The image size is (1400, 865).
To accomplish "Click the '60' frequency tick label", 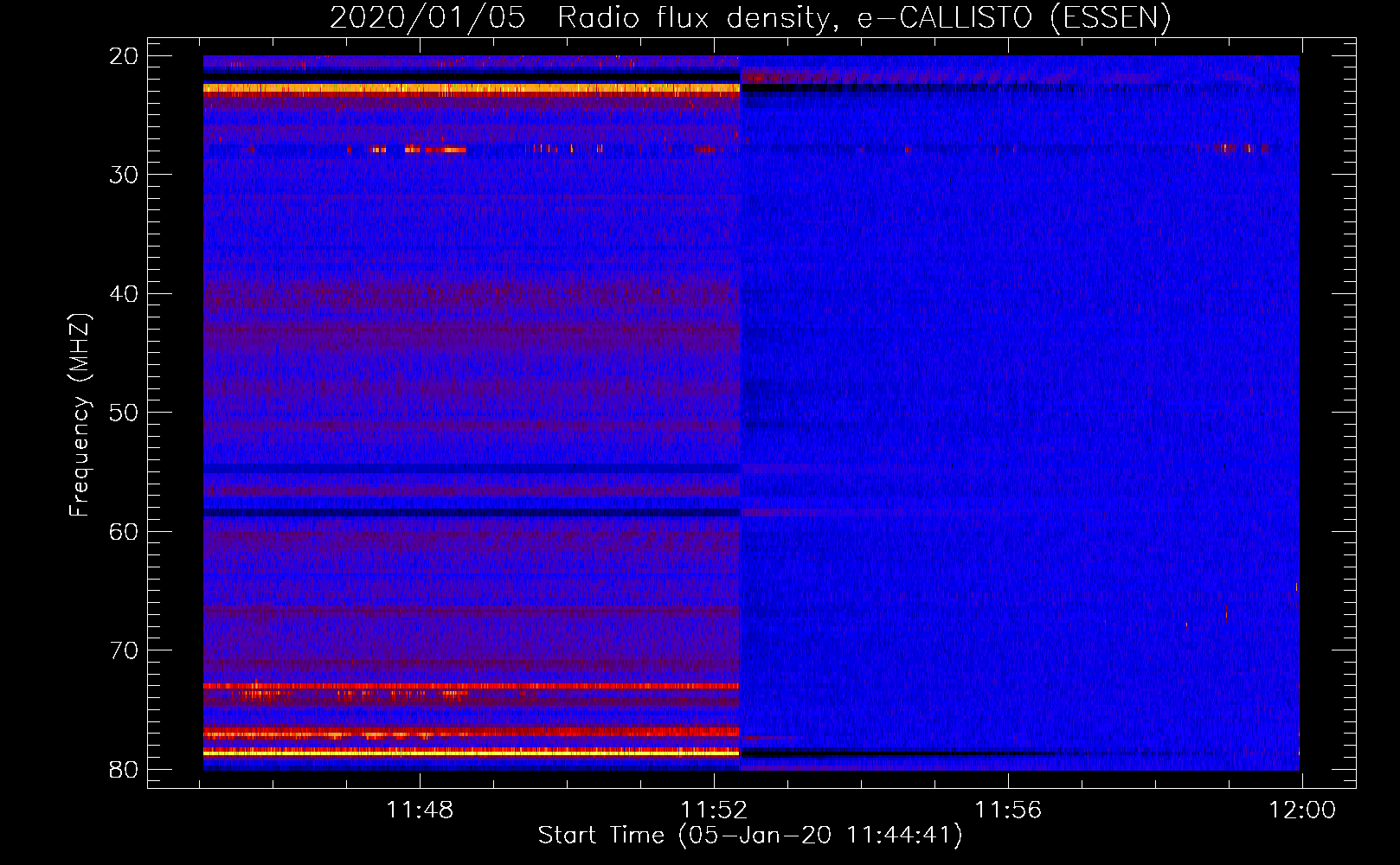I will click(x=125, y=532).
